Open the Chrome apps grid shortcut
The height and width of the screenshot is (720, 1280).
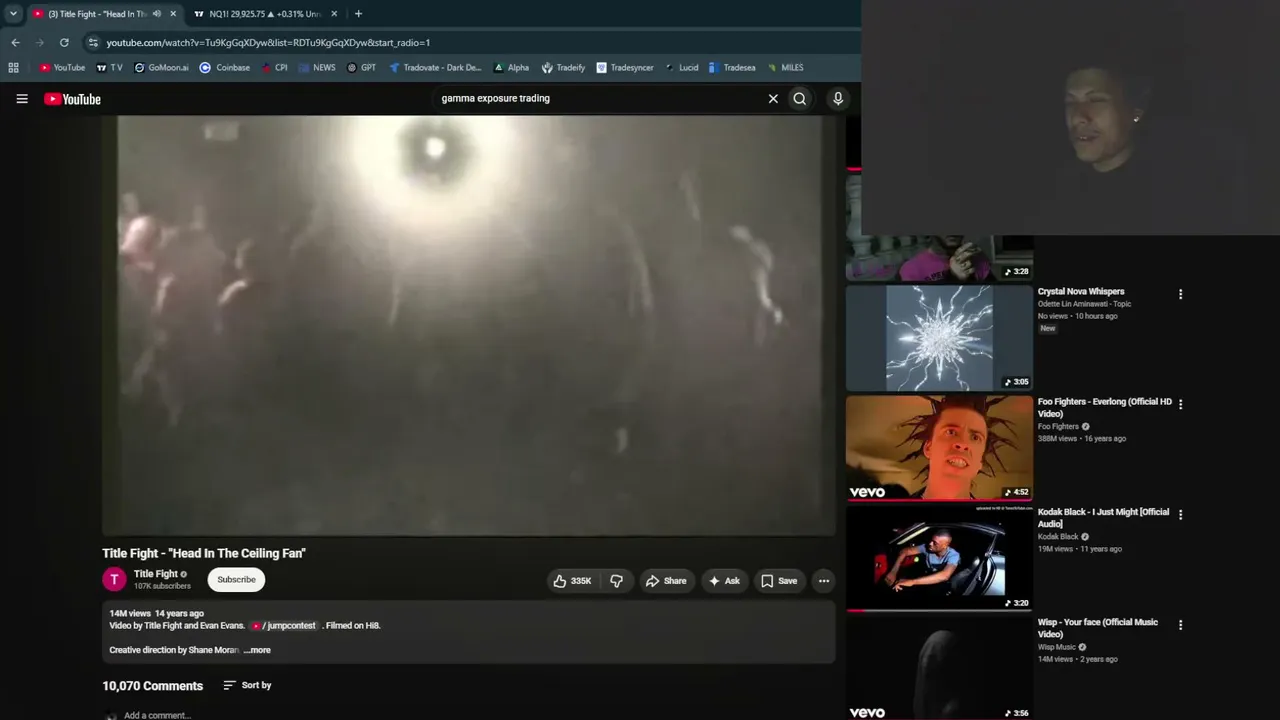[x=13, y=68]
